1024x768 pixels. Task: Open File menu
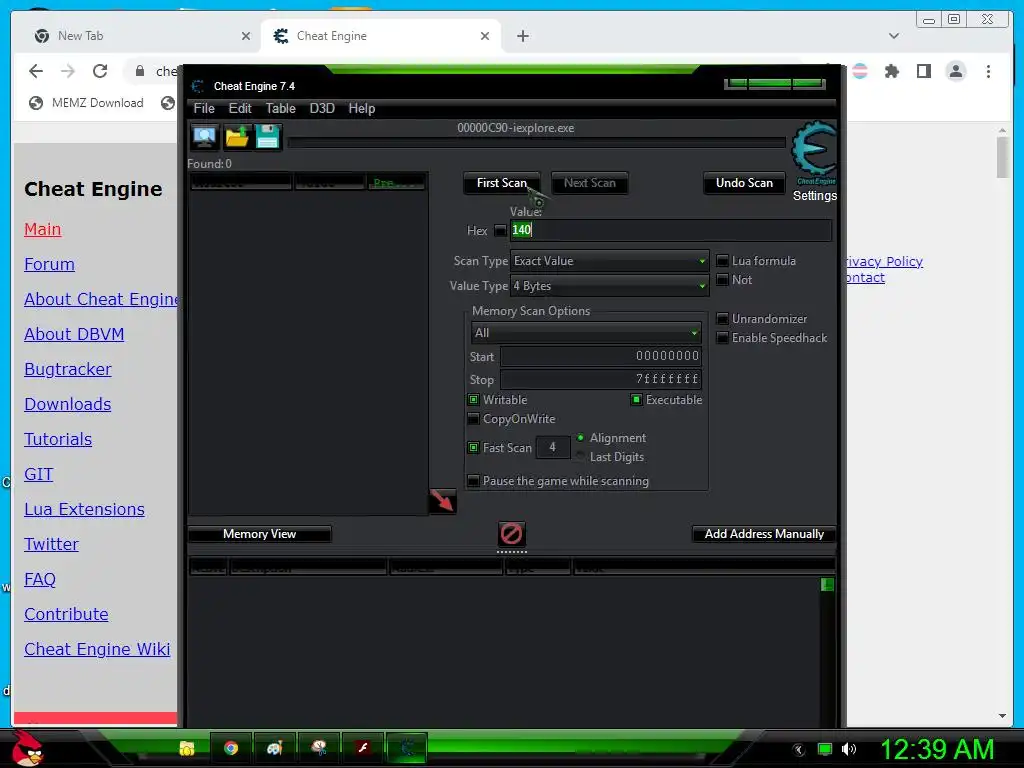point(204,108)
